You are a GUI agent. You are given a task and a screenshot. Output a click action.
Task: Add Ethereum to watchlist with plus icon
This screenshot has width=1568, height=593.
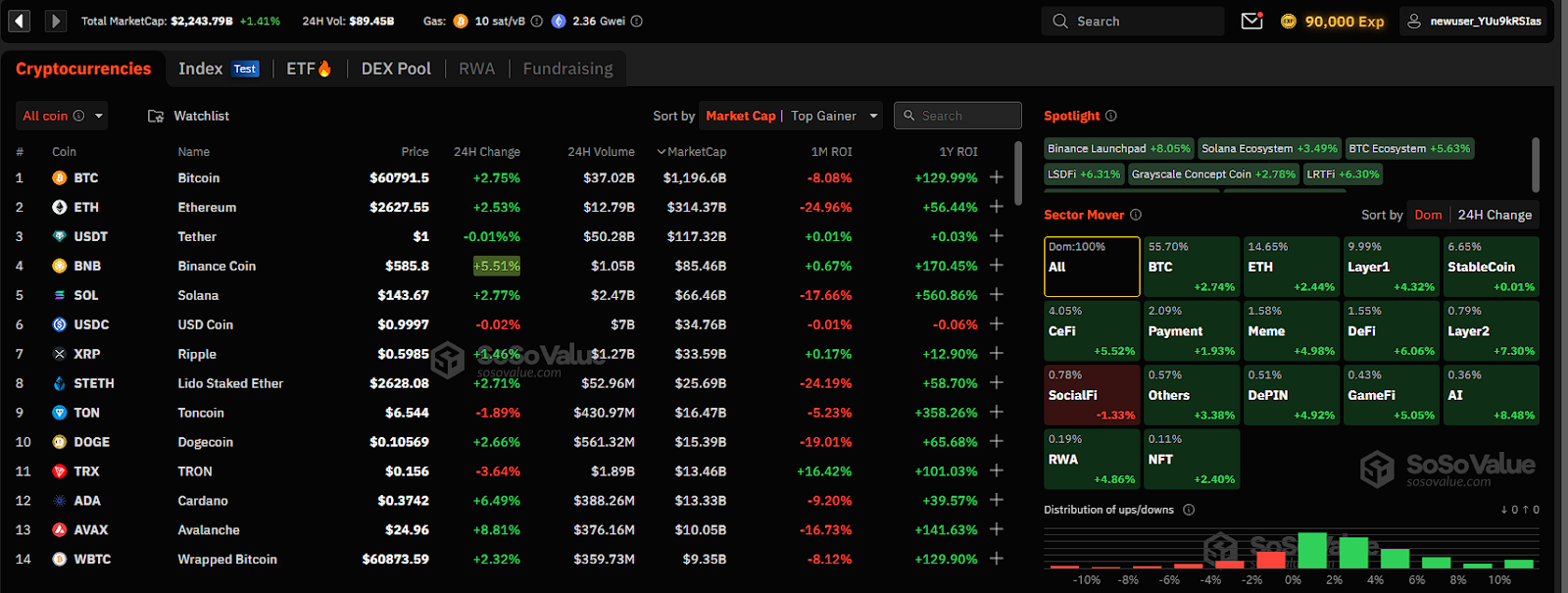point(997,207)
